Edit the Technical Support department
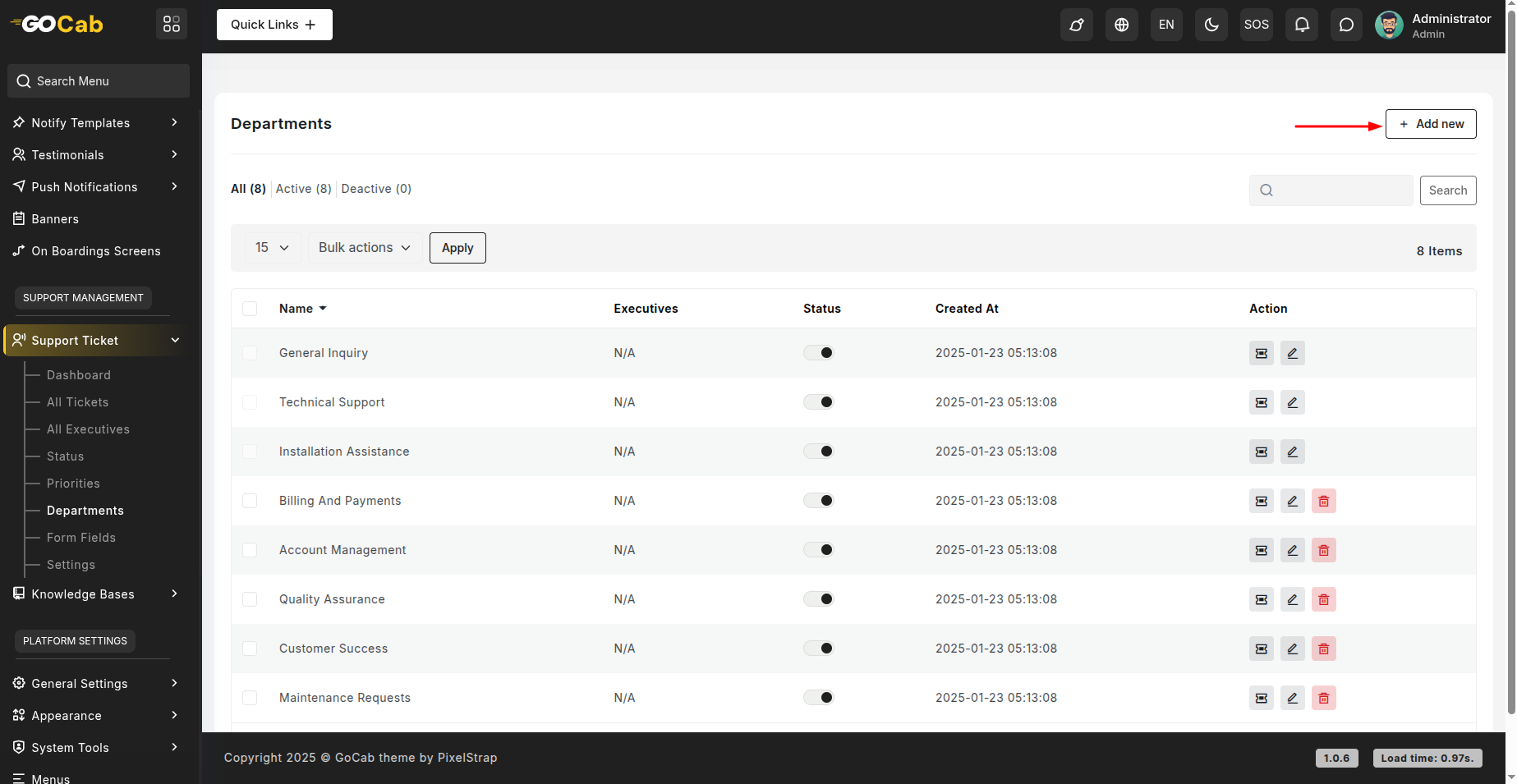Viewport: 1517px width, 784px height. click(1292, 402)
